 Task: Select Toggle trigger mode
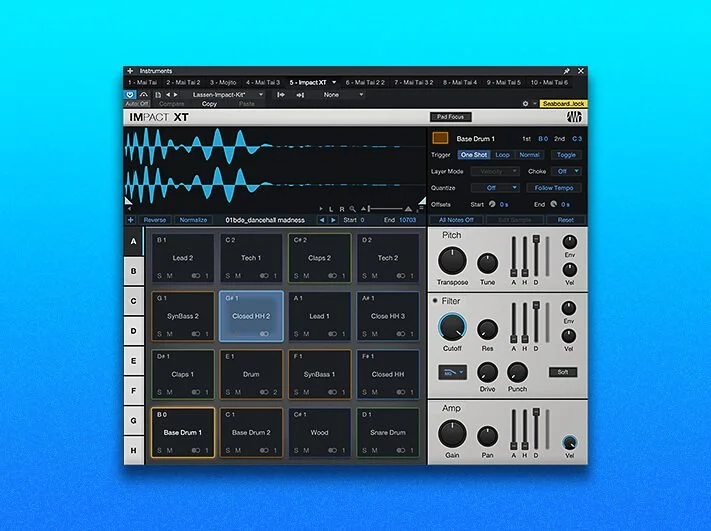(x=566, y=155)
